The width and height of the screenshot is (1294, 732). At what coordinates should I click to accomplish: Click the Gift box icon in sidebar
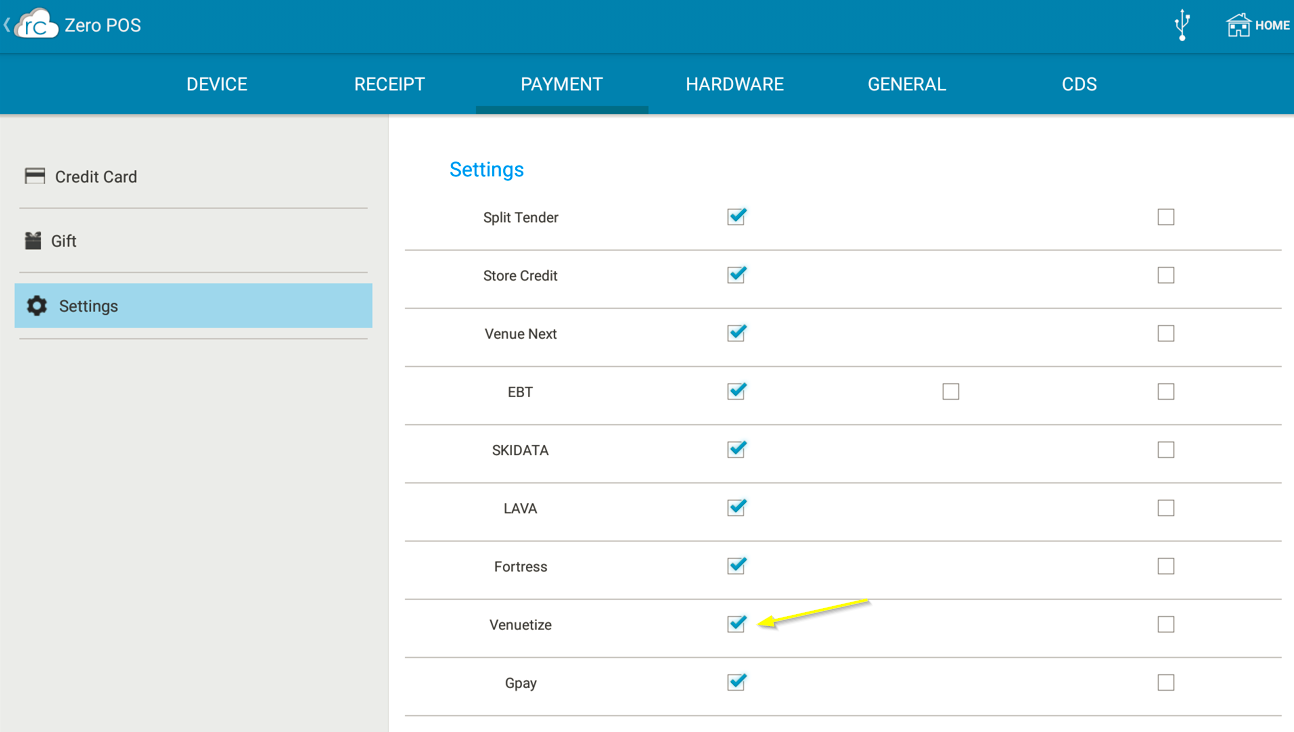(x=33, y=241)
